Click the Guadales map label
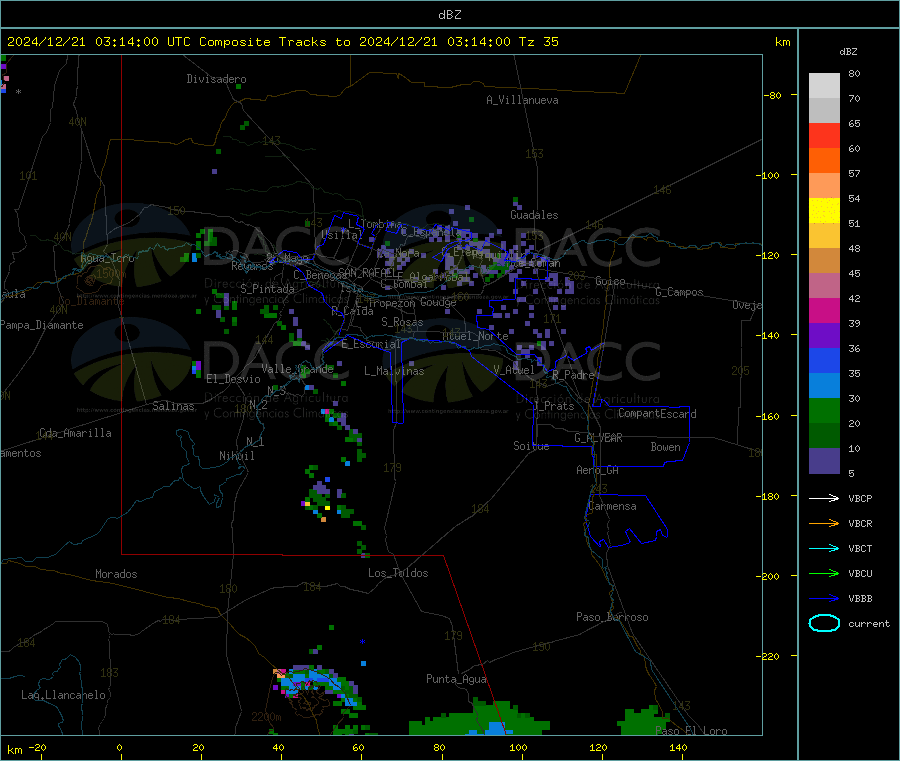Screen dimensions: 900x761 [x=534, y=215]
